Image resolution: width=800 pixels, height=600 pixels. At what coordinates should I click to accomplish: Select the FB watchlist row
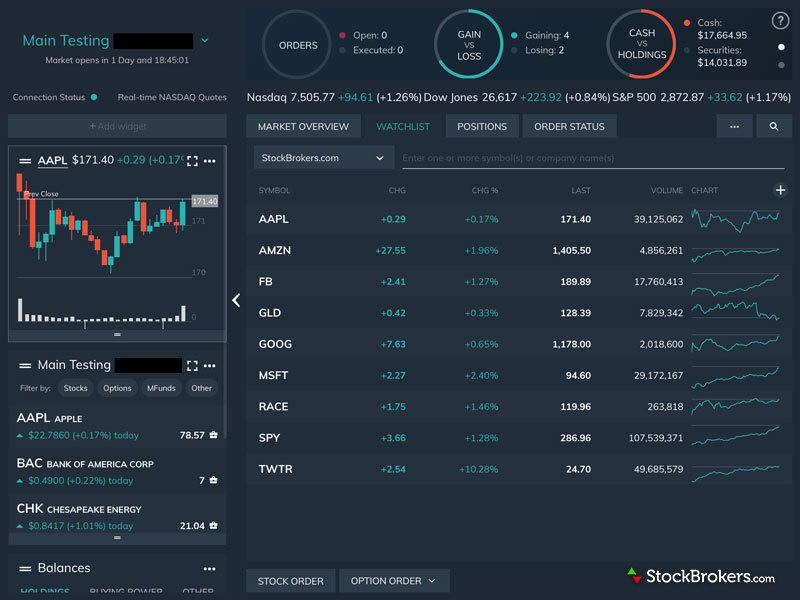(x=519, y=282)
